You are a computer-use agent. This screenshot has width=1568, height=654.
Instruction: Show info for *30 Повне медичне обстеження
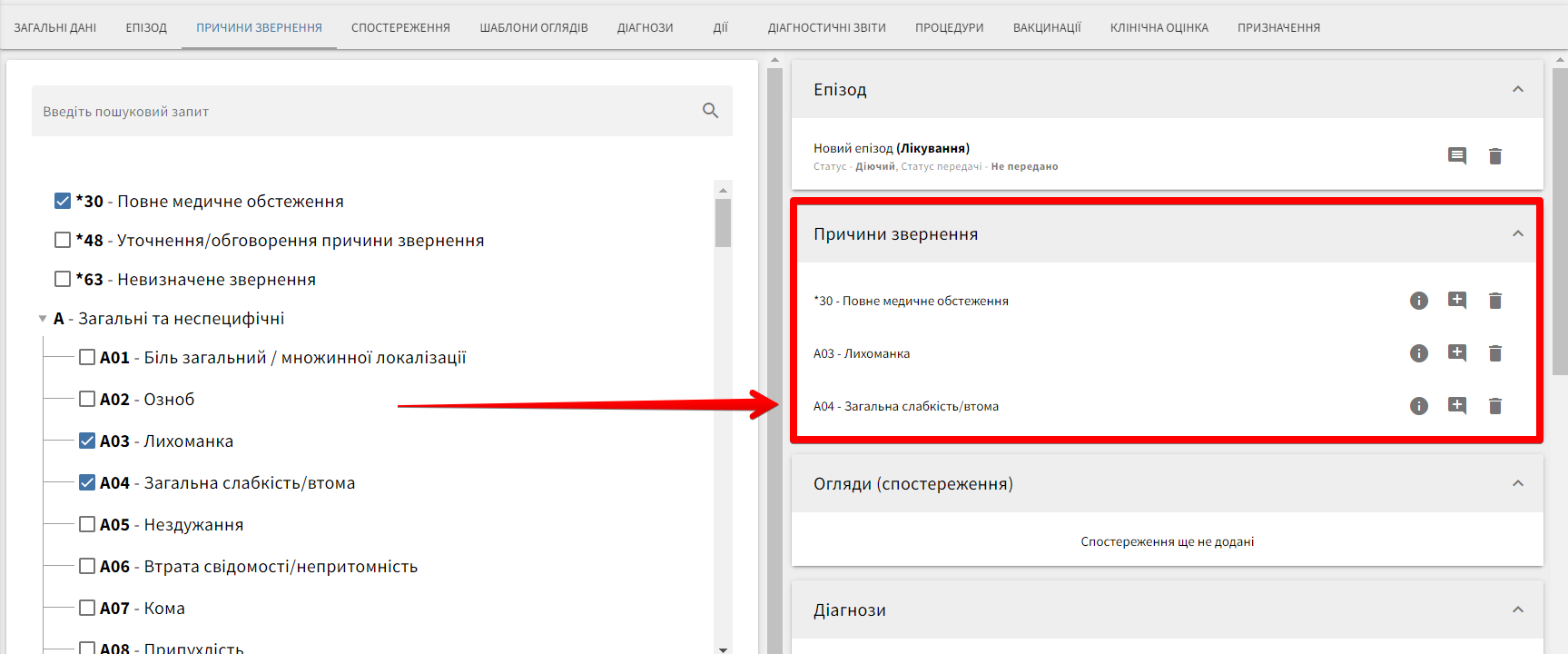1418,301
